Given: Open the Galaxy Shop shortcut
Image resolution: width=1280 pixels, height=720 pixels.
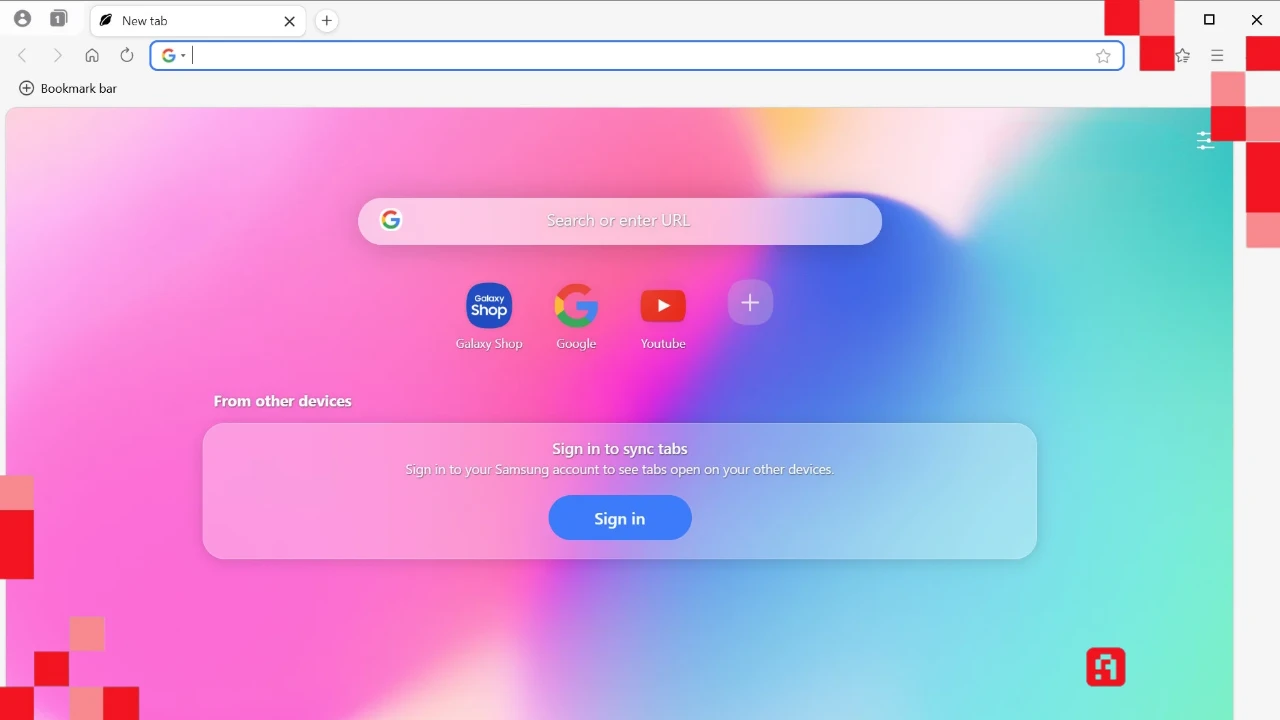Looking at the screenshot, I should [x=489, y=305].
